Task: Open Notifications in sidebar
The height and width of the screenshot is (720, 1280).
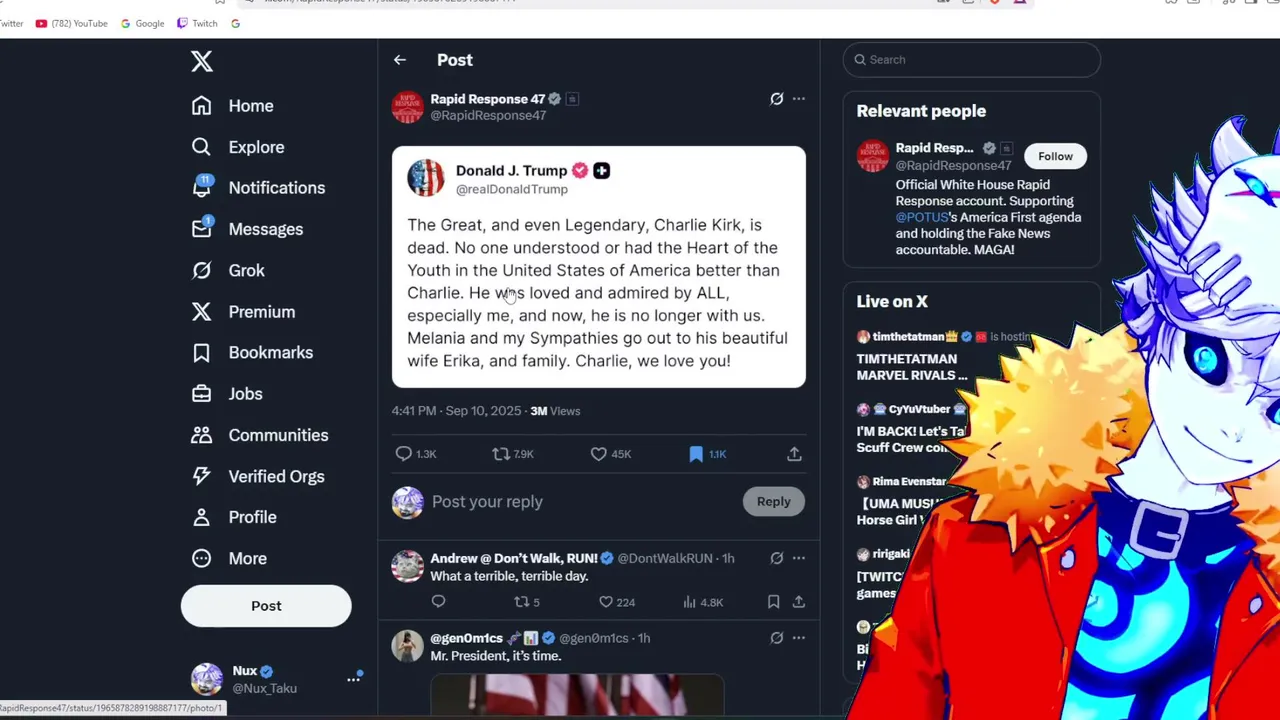Action: pyautogui.click(x=258, y=188)
